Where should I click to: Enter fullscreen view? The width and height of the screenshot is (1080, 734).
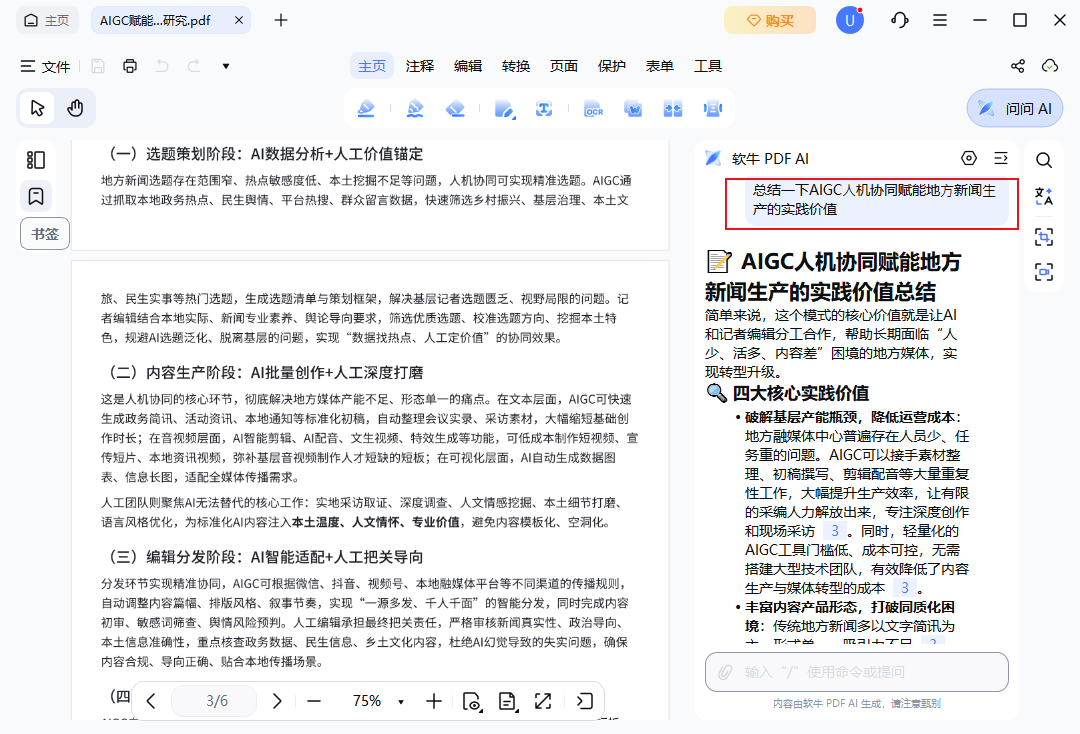click(x=543, y=701)
